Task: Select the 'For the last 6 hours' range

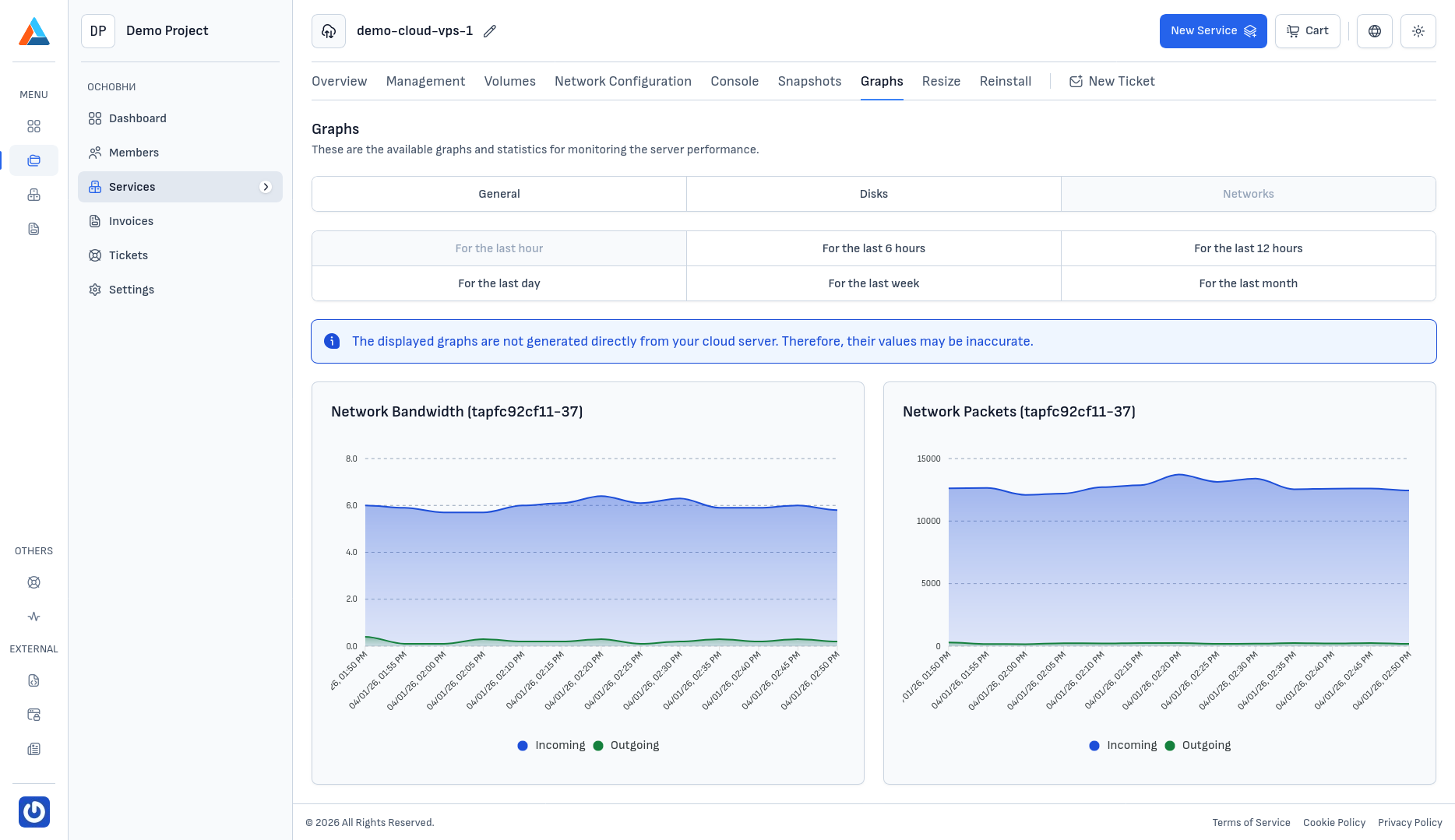Action: pos(873,248)
